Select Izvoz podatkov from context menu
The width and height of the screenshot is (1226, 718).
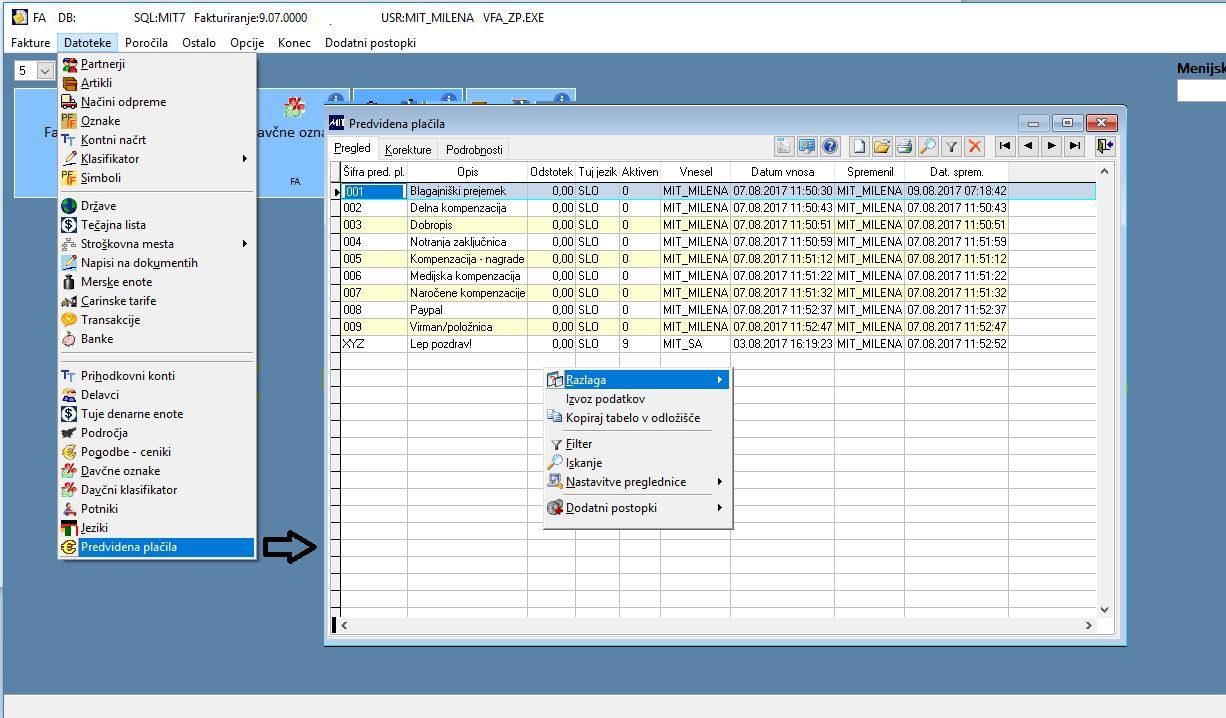(x=605, y=399)
